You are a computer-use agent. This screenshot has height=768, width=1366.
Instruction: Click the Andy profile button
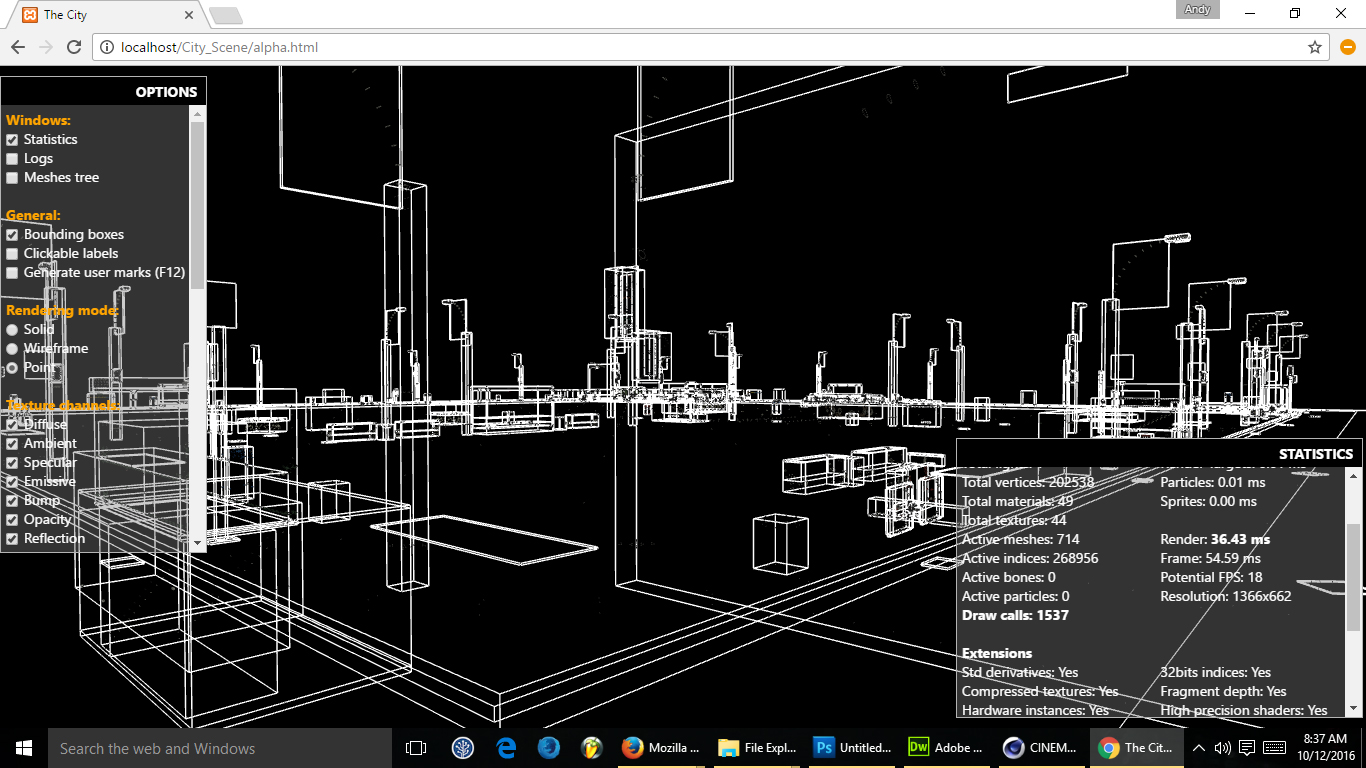pyautogui.click(x=1197, y=9)
